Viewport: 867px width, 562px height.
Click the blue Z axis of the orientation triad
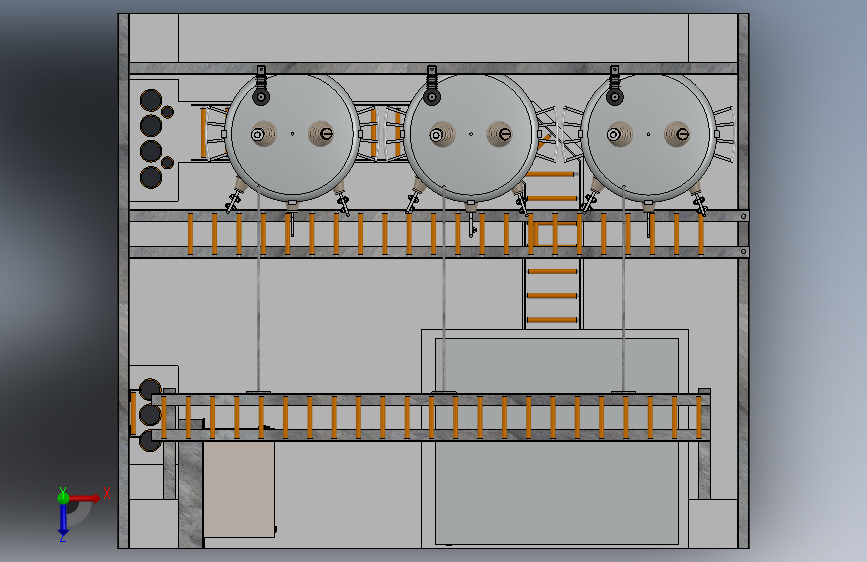pyautogui.click(x=63, y=519)
